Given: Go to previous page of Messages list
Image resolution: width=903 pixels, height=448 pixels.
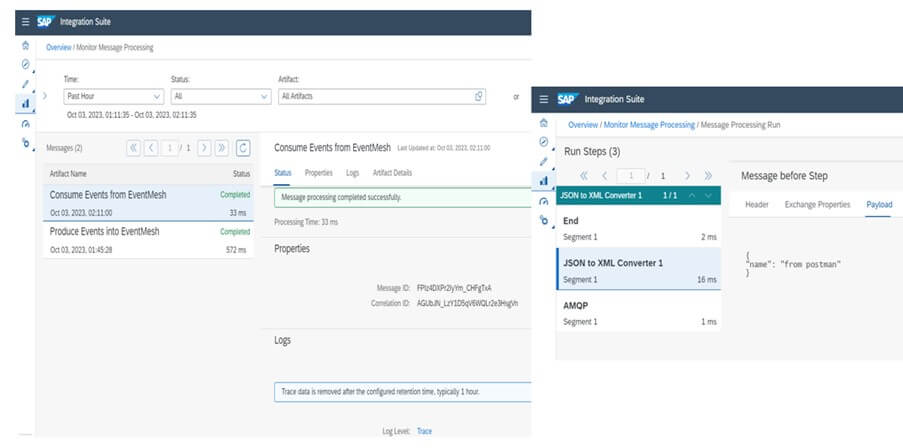Looking at the screenshot, I should click(151, 148).
